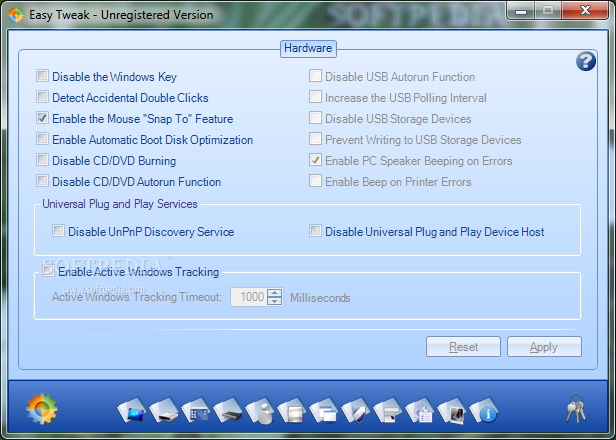Viewport: 616px width, 440px height.
Task: Check Disable UnPnP Discovery Service
Action: pos(59,231)
